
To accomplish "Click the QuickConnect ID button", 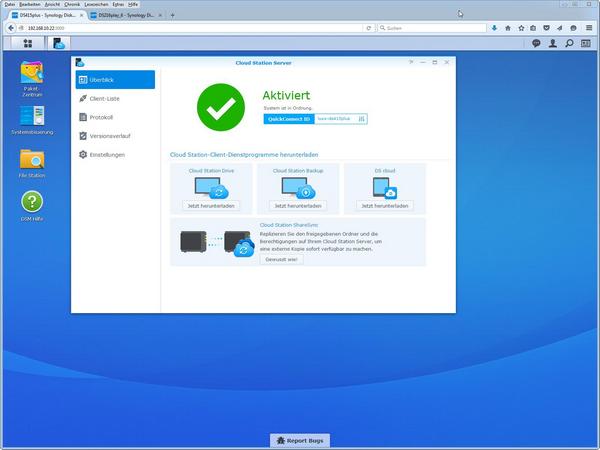I will point(289,119).
